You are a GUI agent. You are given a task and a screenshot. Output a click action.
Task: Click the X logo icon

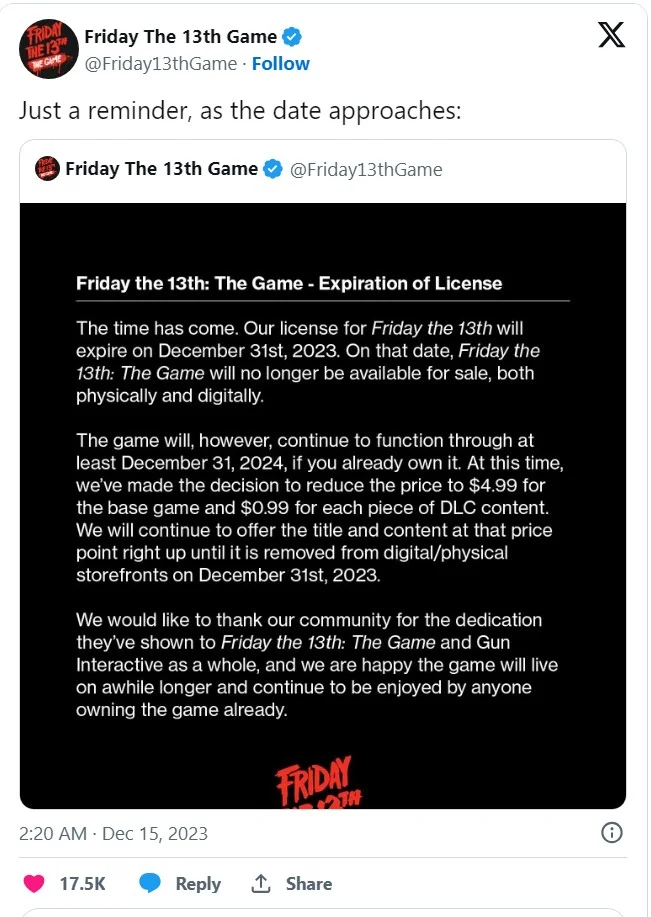(x=611, y=35)
